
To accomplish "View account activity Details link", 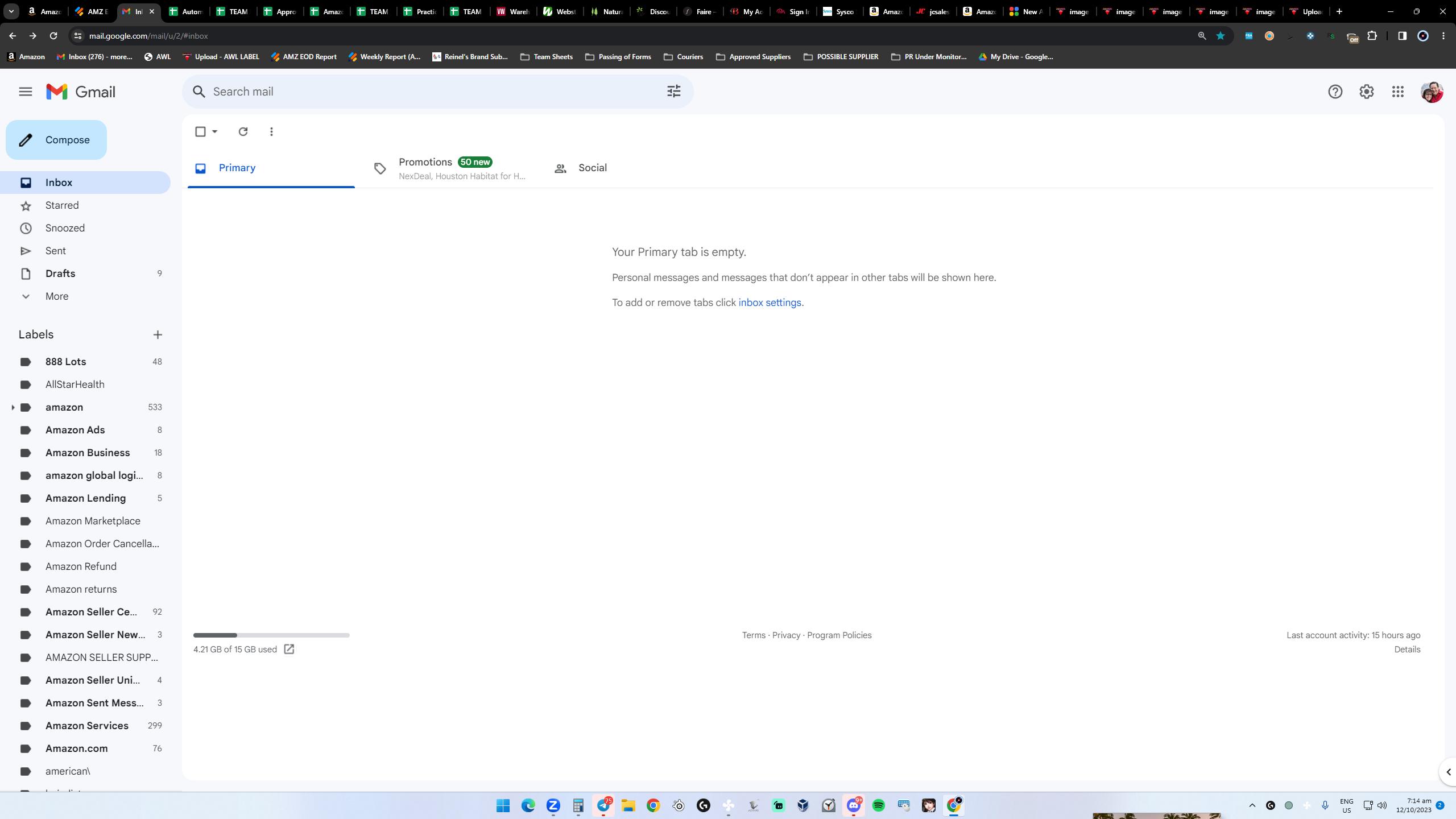I will tap(1407, 650).
